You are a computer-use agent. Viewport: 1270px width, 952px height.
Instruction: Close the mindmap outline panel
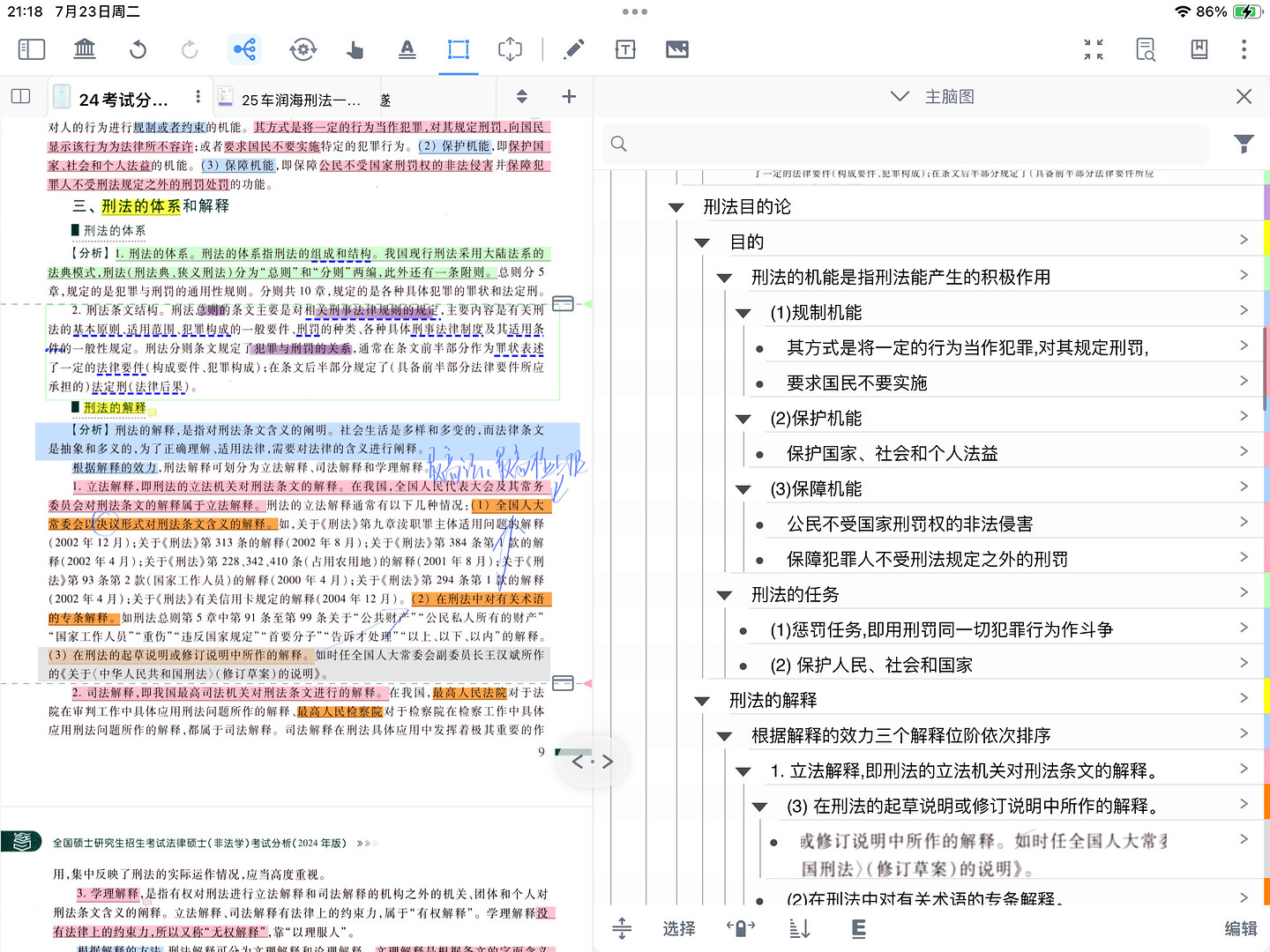point(1244,96)
